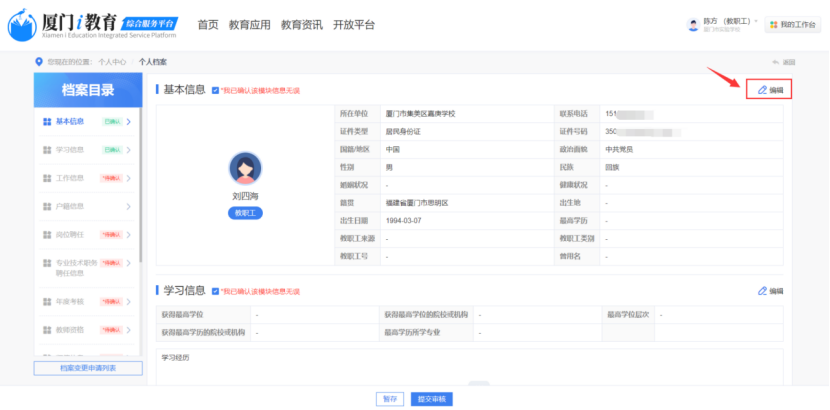Expand the 年度考核 sidebar chevron
This screenshot has width=830, height=410.
pyautogui.click(x=128, y=301)
